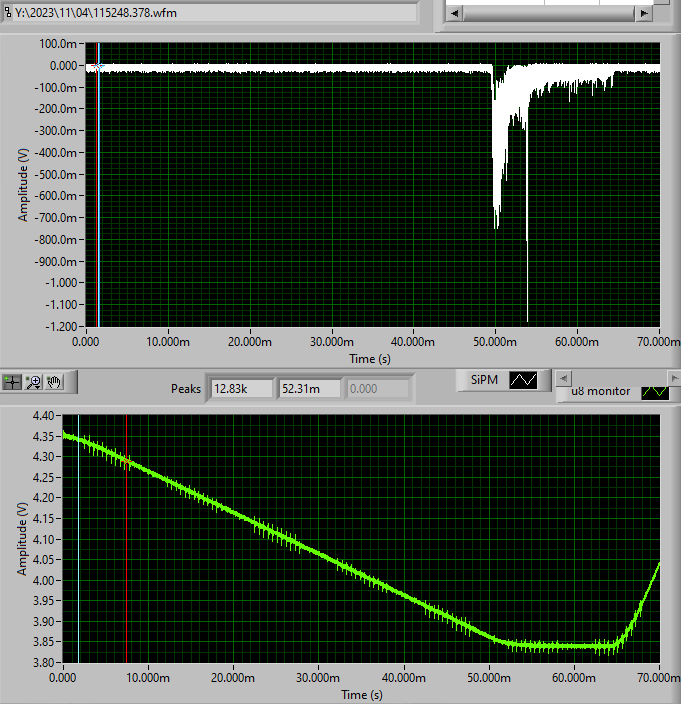Screen dimensions: 681x704
Task: Click the Peaks count field 12.83k
Action: [x=242, y=389]
